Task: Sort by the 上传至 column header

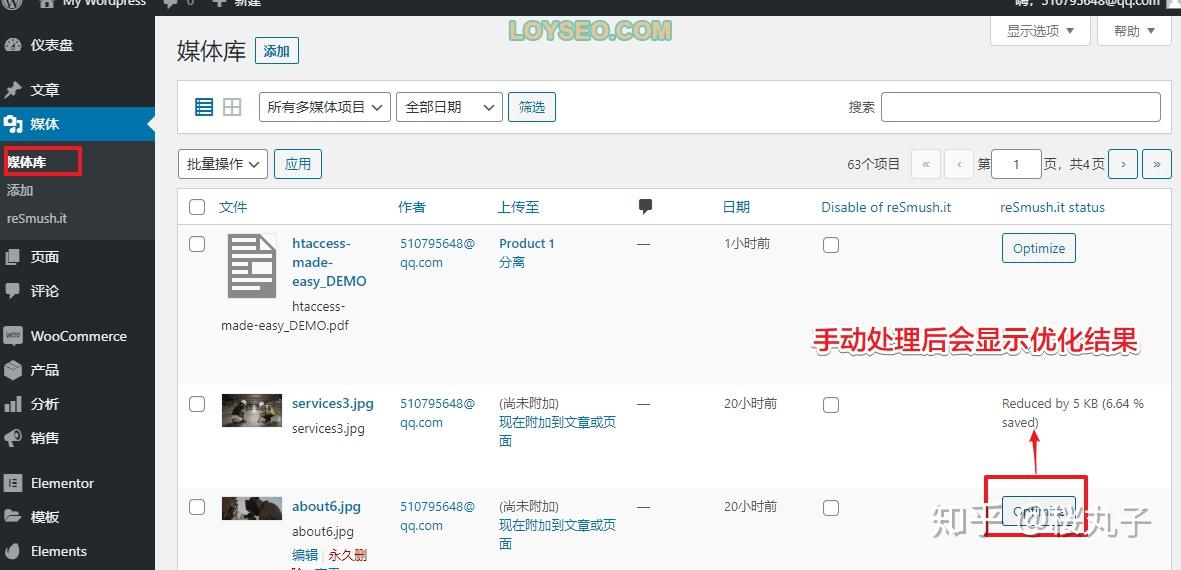Action: click(x=518, y=207)
